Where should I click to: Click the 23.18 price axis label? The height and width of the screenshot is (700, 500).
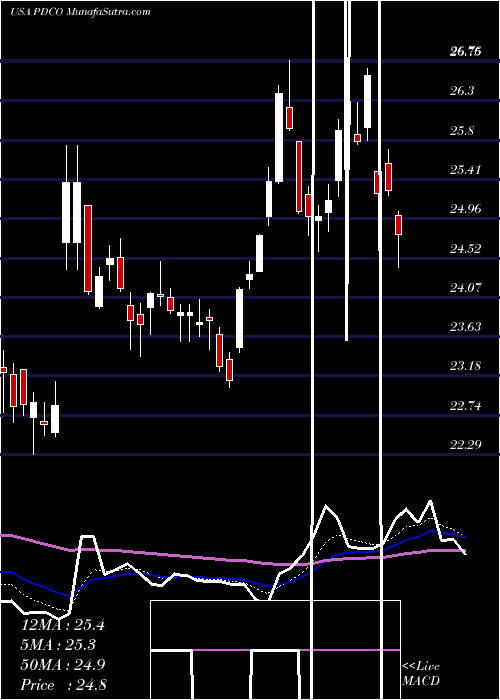(x=466, y=366)
